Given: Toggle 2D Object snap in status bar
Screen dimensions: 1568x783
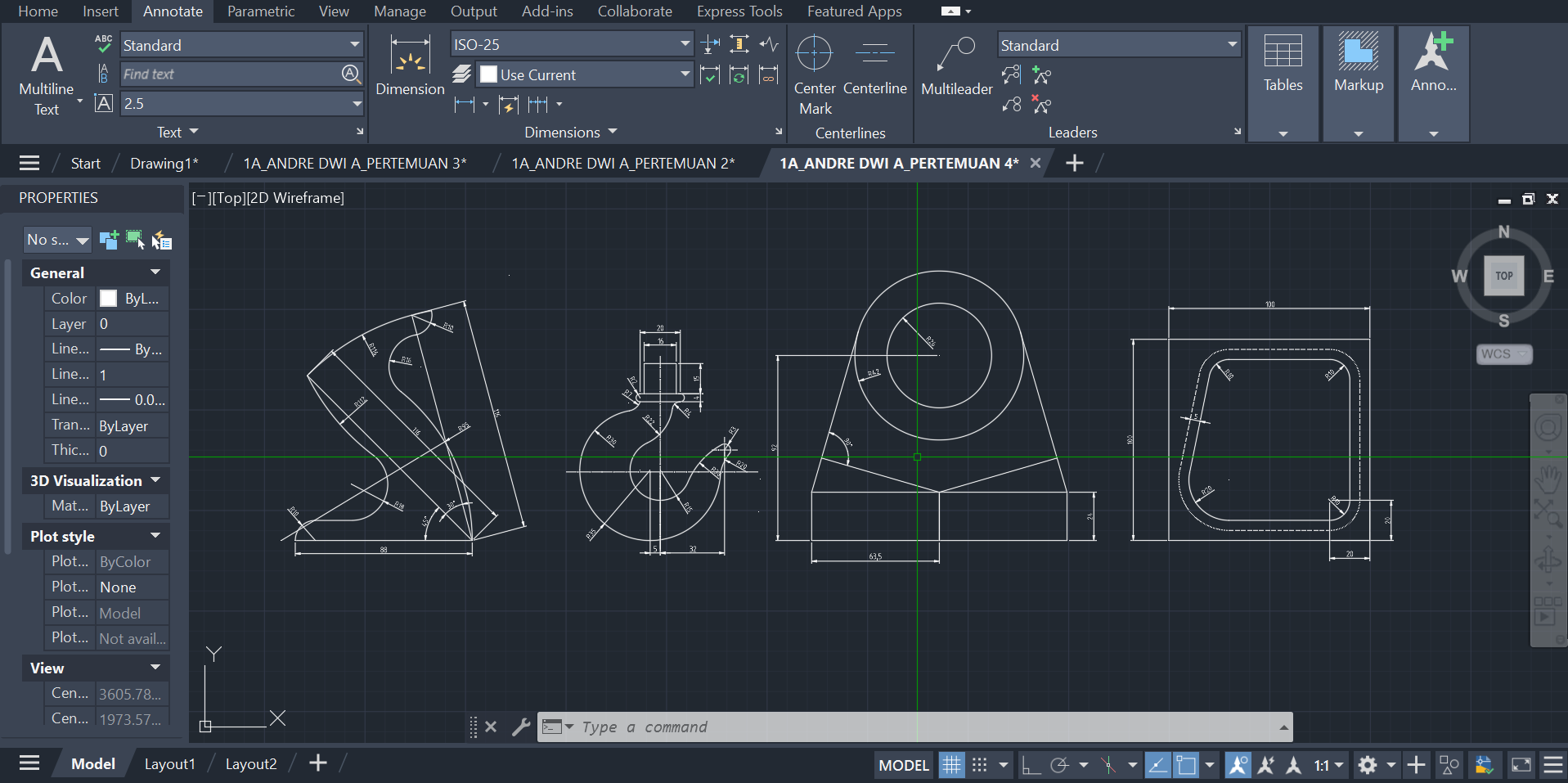Looking at the screenshot, I should point(1185,765).
